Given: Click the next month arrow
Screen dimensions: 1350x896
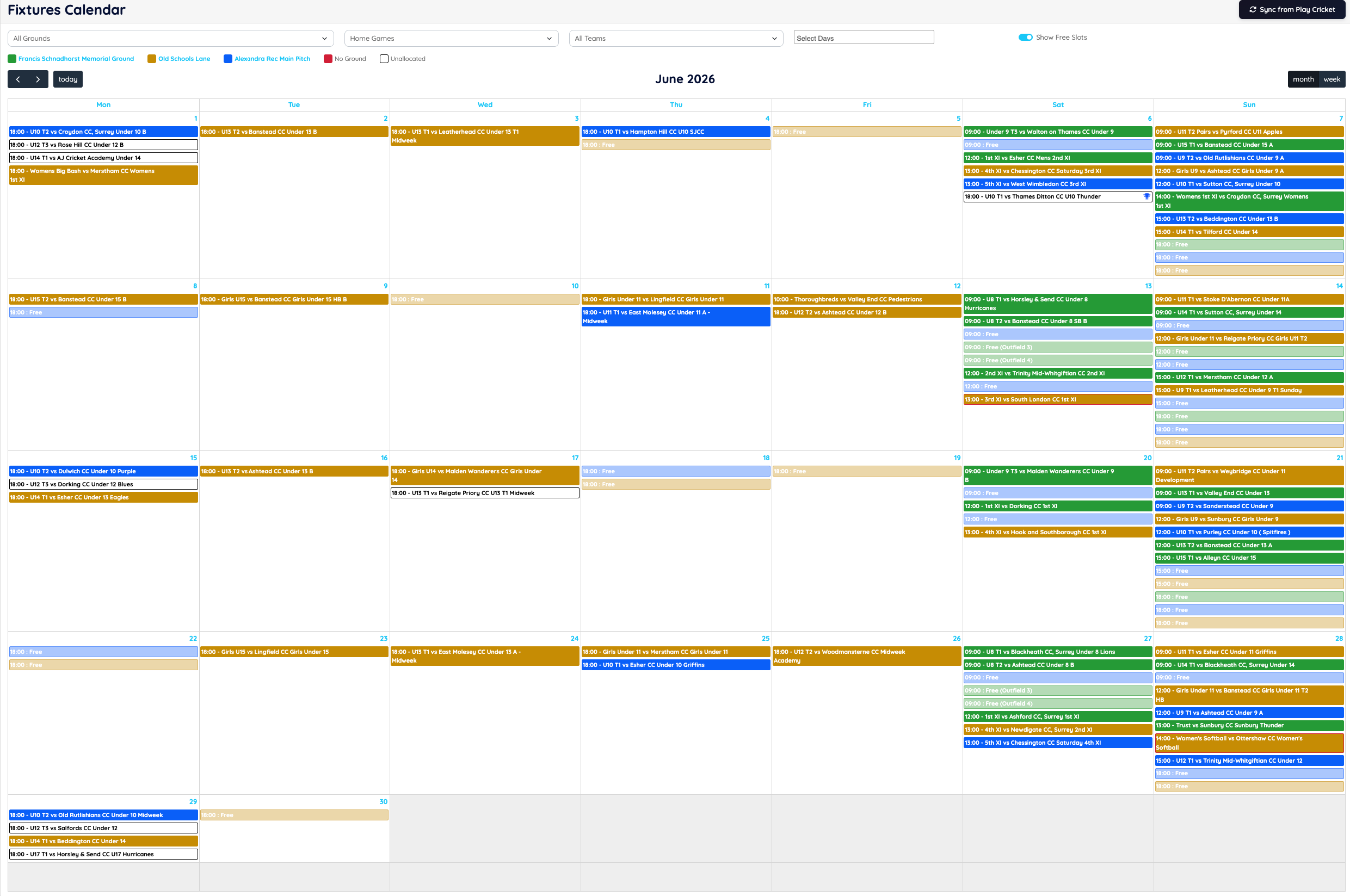Looking at the screenshot, I should [x=38, y=79].
